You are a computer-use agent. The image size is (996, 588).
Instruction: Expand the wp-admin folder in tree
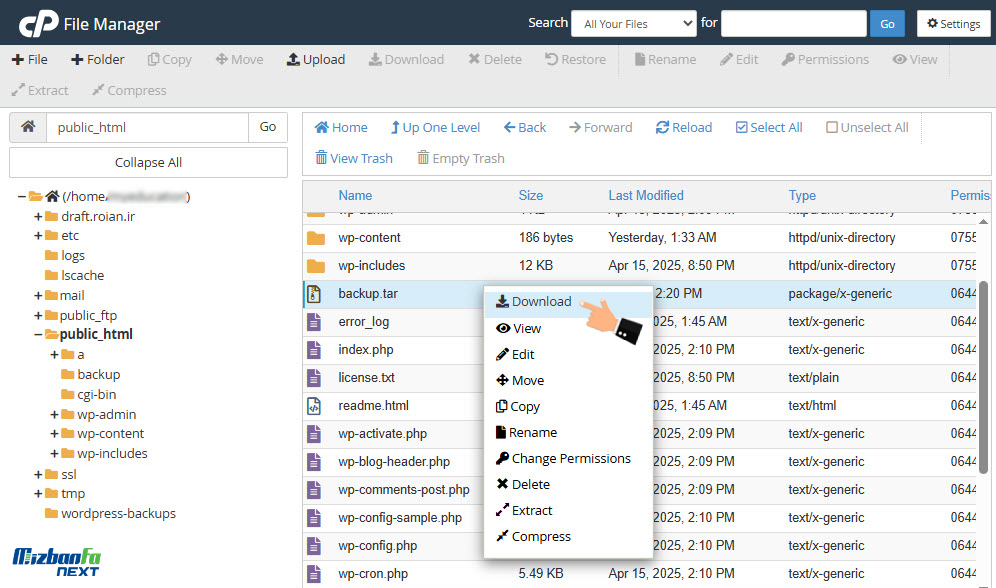[x=54, y=414]
